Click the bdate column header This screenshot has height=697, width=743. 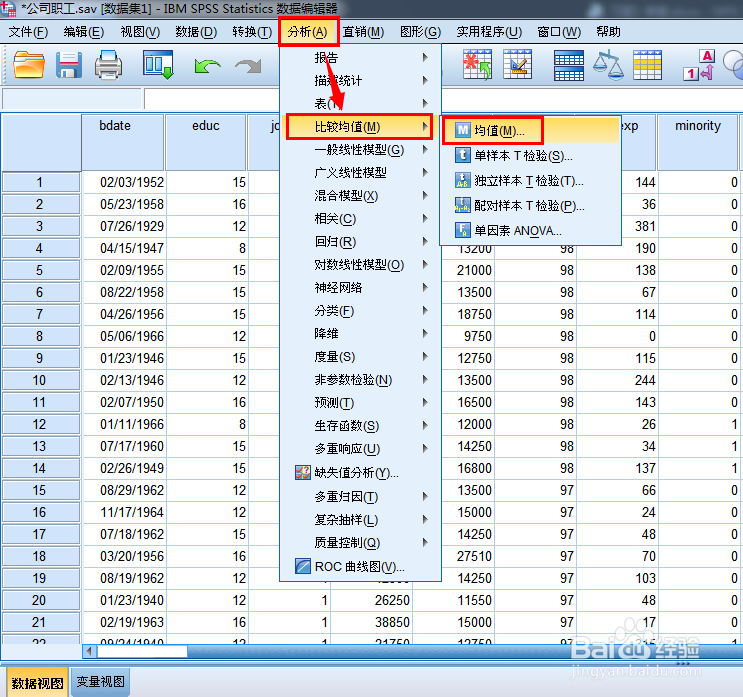[123, 142]
